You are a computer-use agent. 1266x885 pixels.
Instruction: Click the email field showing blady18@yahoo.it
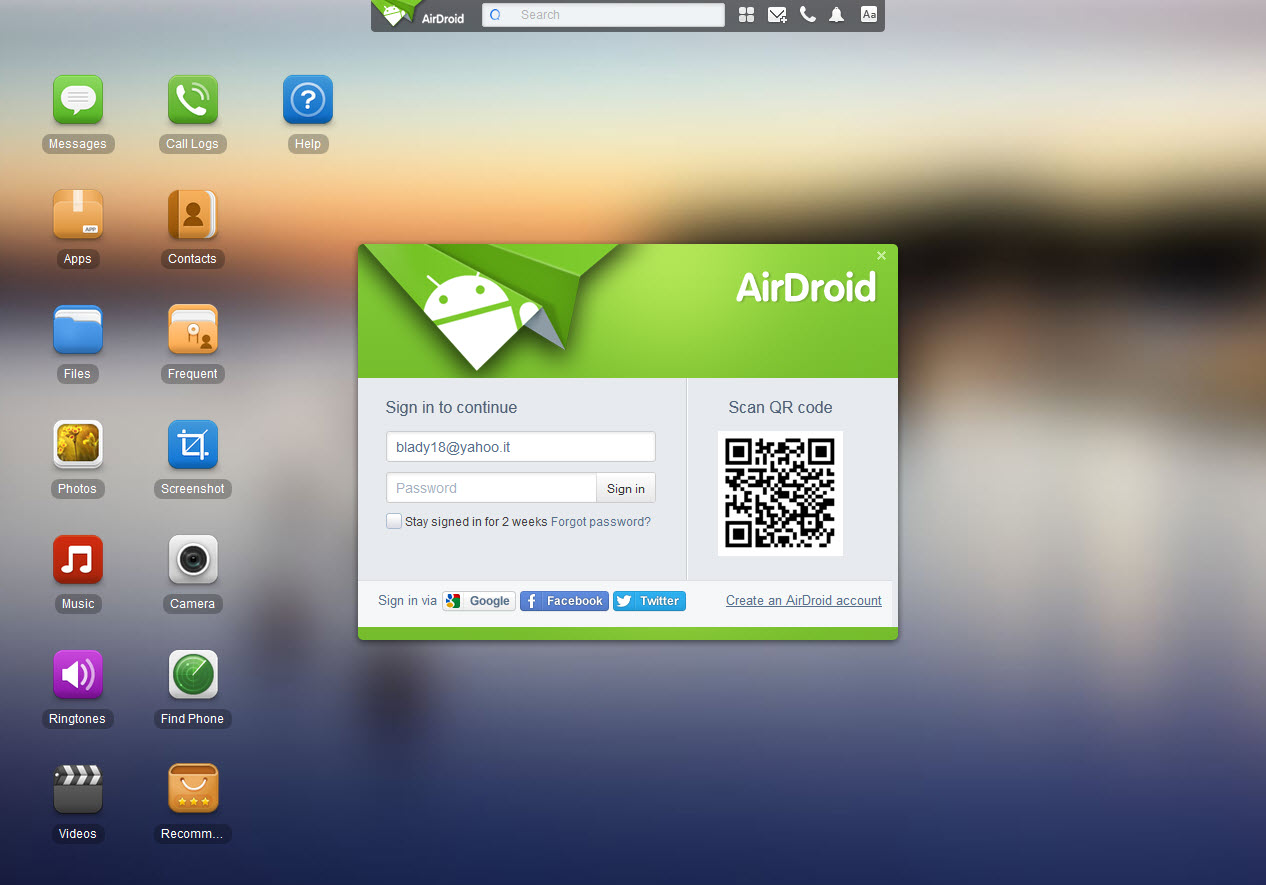click(x=521, y=447)
